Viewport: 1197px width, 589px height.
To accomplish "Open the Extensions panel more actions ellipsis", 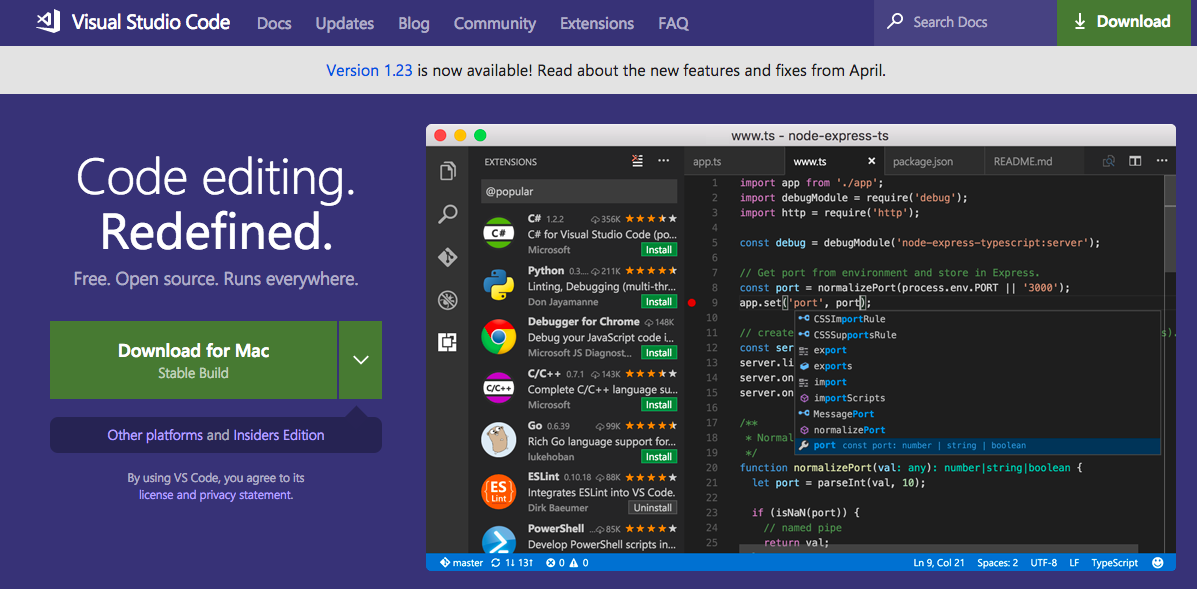I will 663,161.
